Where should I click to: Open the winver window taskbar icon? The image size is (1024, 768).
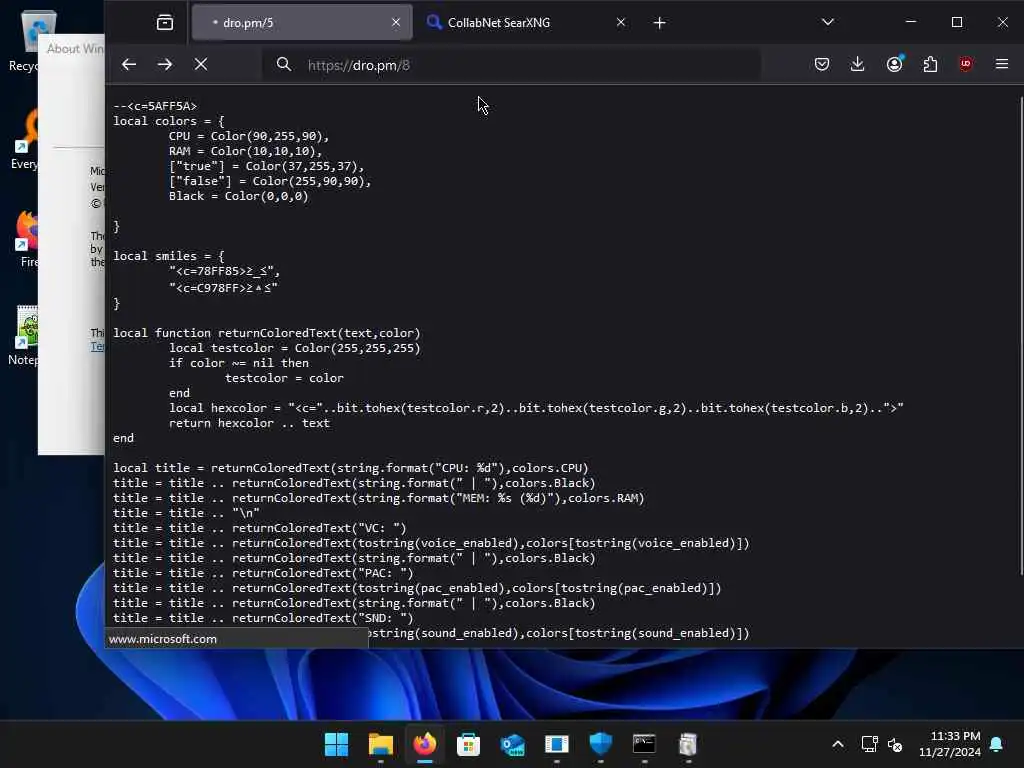coord(556,744)
